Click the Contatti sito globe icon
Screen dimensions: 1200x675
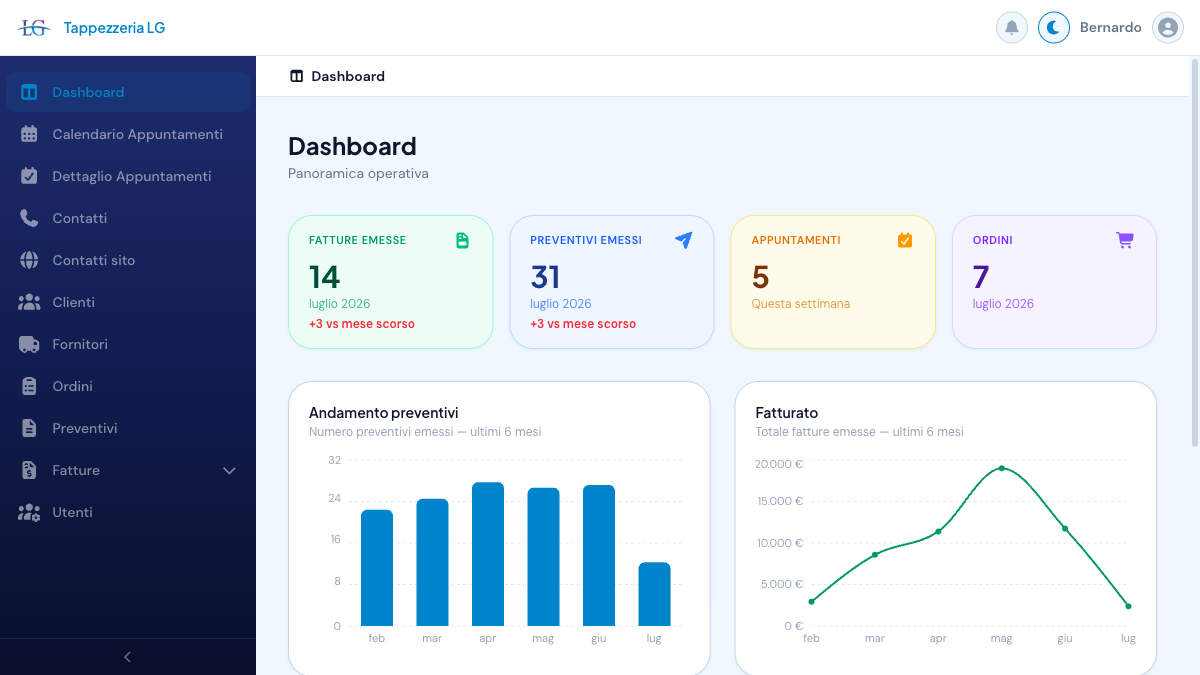coord(29,260)
